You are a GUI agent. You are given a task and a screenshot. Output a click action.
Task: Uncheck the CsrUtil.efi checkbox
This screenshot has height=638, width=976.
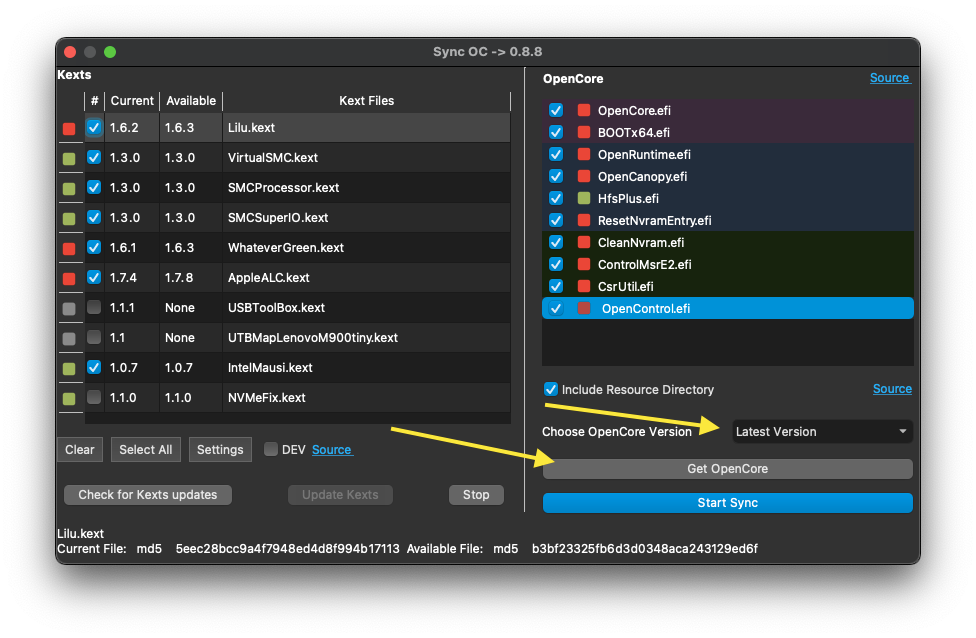pos(556,286)
